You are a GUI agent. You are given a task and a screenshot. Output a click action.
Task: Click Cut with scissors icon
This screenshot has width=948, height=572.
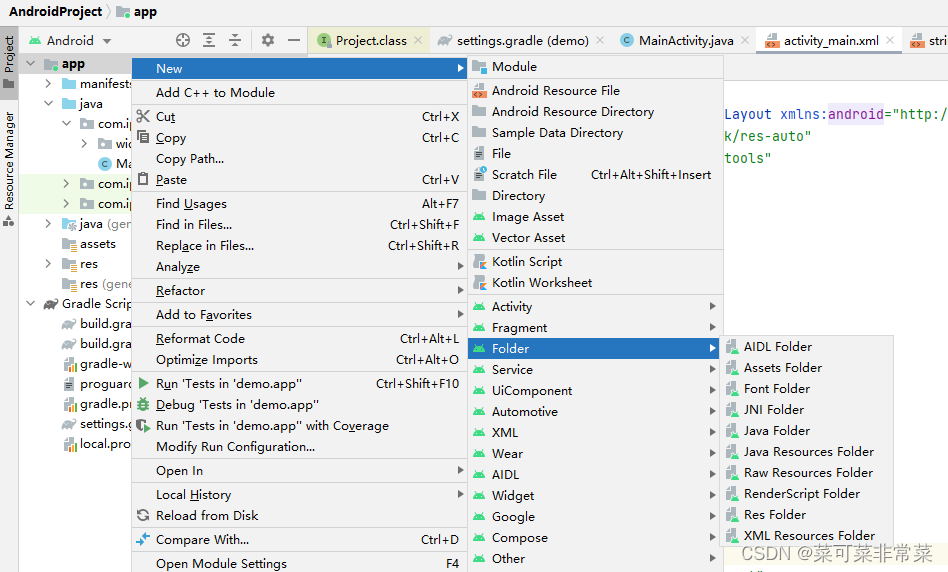coord(299,117)
